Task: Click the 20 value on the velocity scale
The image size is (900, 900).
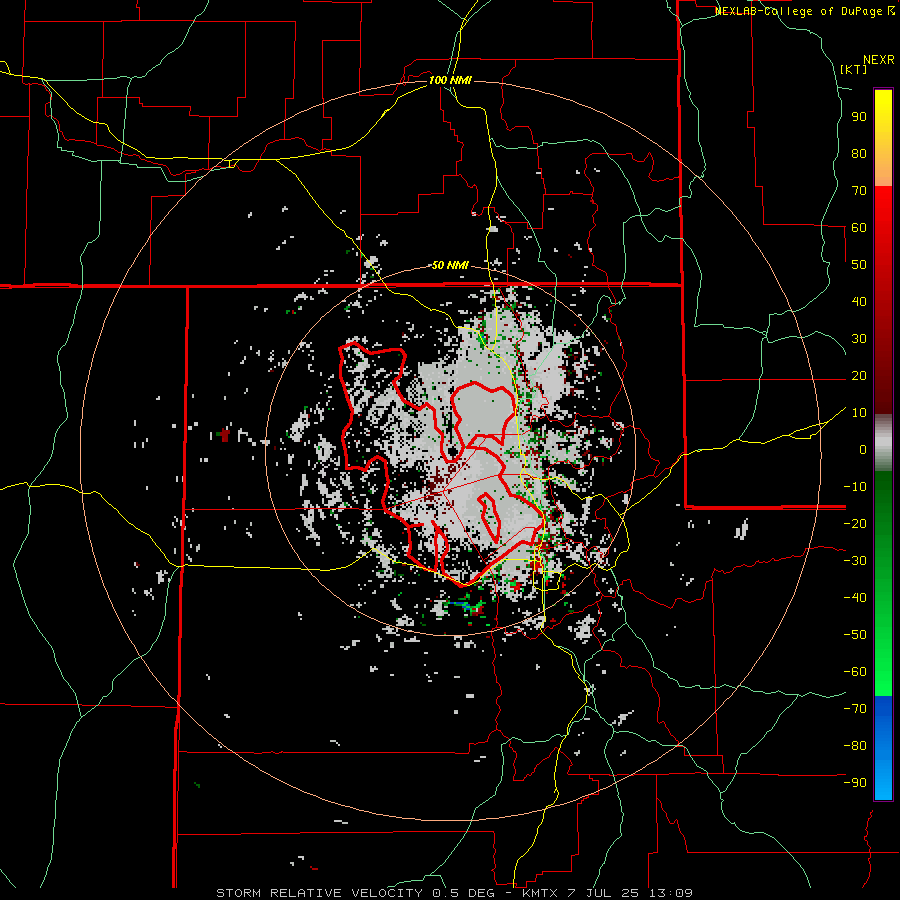Action: click(x=859, y=376)
